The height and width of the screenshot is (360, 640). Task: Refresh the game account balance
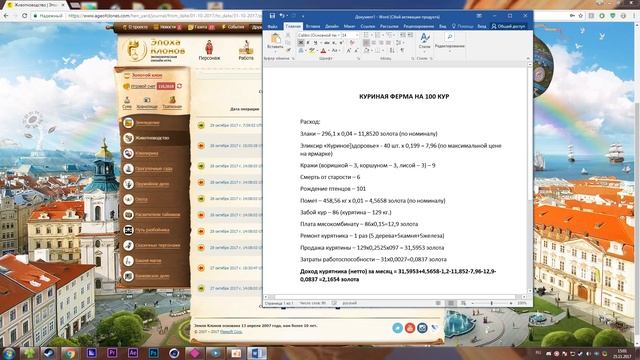tap(179, 86)
